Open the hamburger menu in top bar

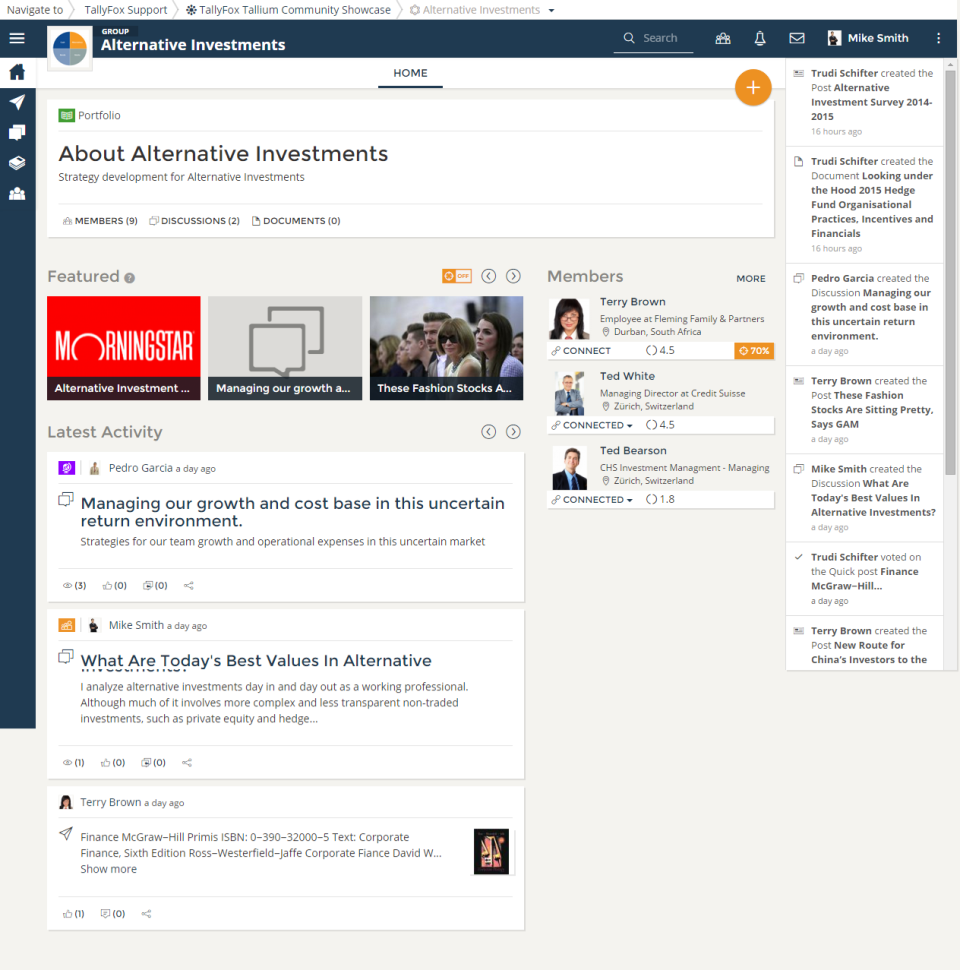point(16,38)
